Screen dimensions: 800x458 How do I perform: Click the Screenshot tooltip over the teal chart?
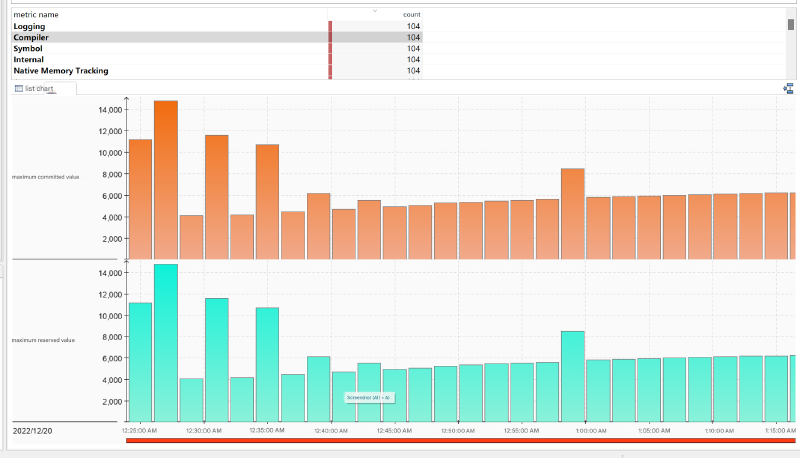[370, 397]
